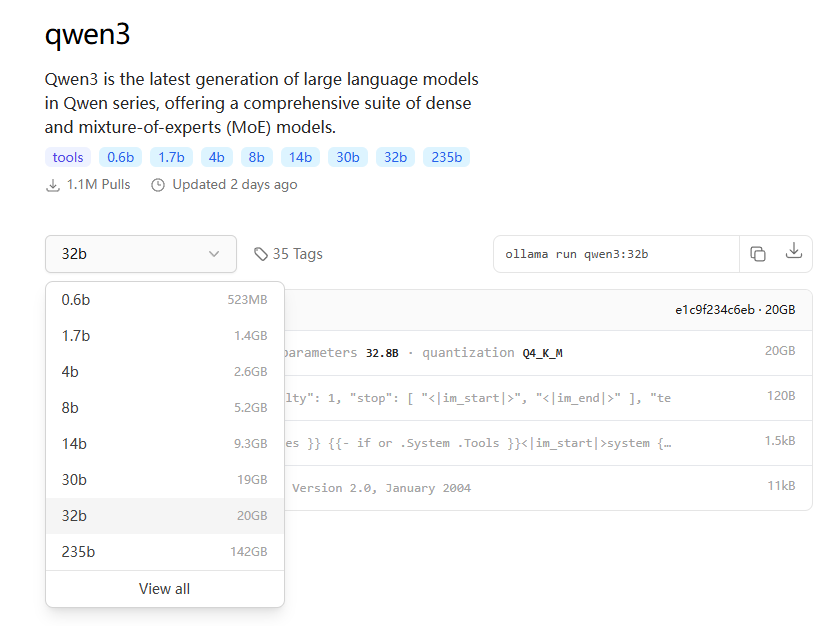Click the 235b tag badge

pos(446,158)
